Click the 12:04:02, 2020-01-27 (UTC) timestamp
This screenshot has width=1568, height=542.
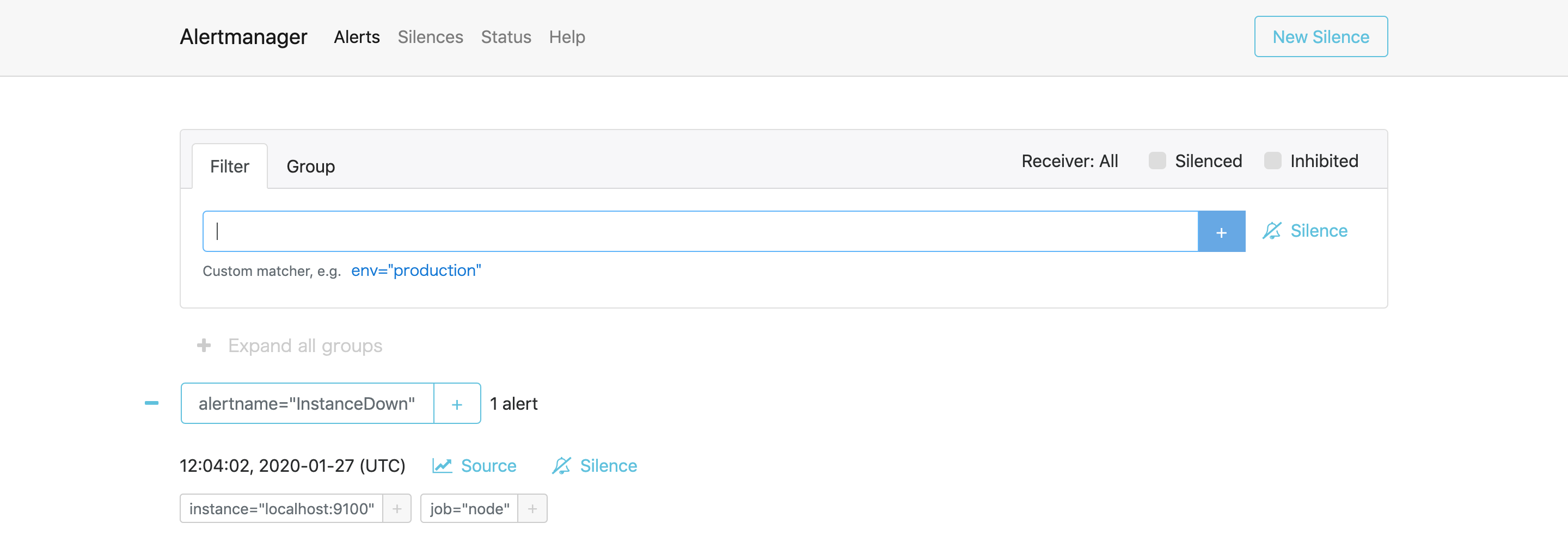pos(292,466)
